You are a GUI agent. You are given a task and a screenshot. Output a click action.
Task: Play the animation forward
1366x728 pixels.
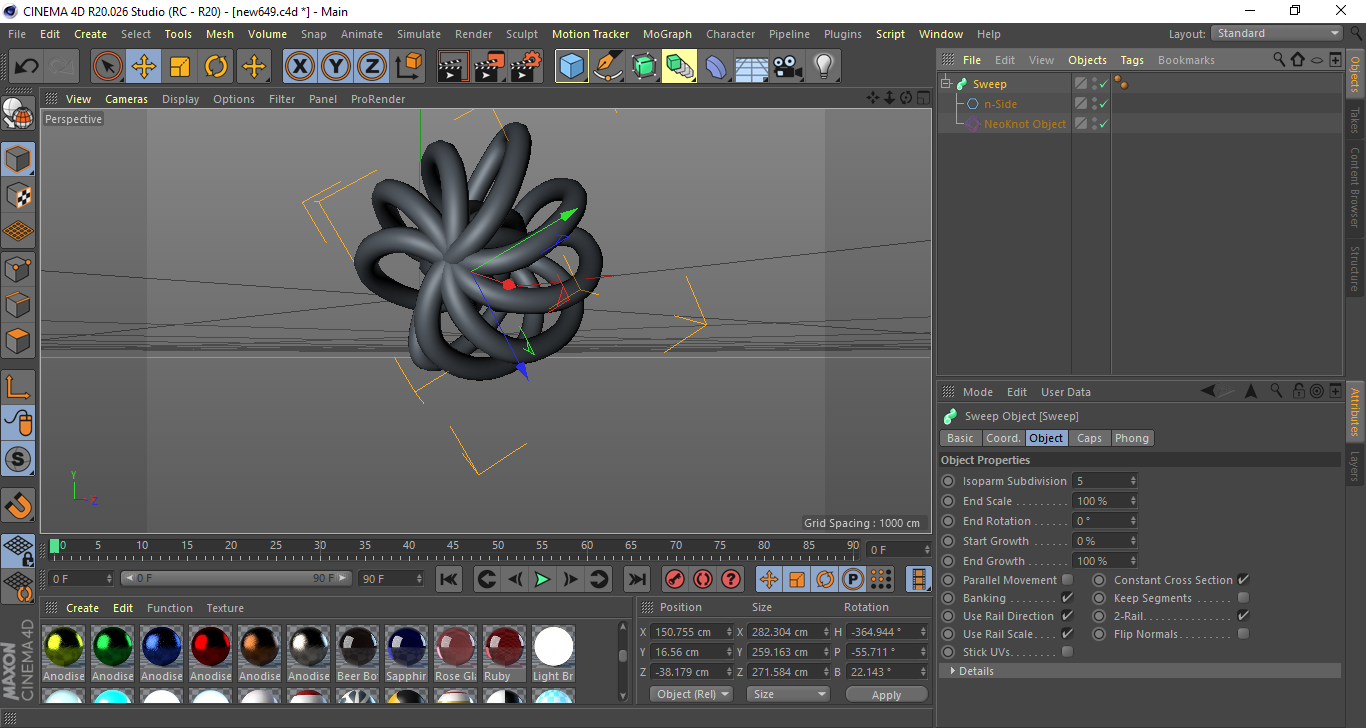point(542,579)
